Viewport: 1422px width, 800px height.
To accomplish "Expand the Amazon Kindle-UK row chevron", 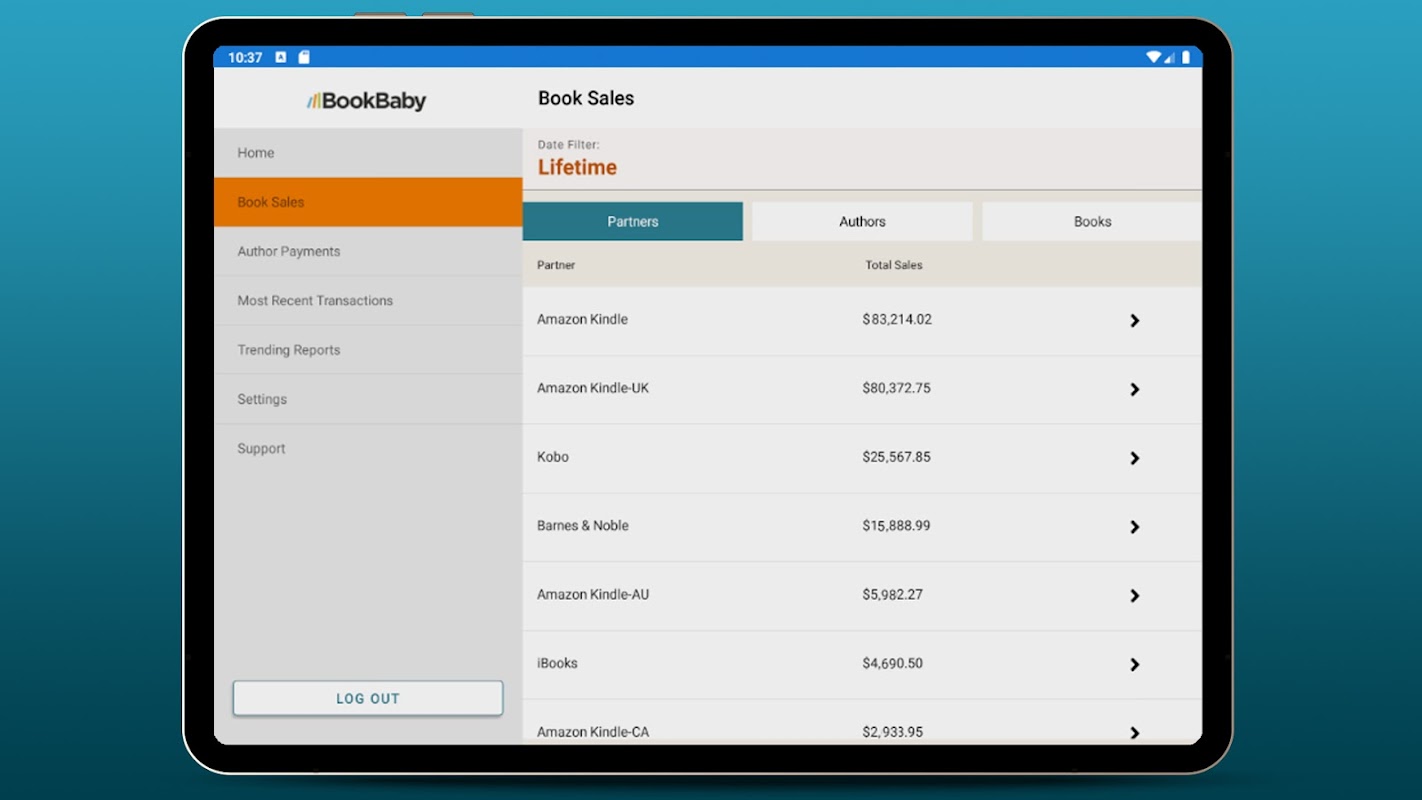I will point(1134,389).
